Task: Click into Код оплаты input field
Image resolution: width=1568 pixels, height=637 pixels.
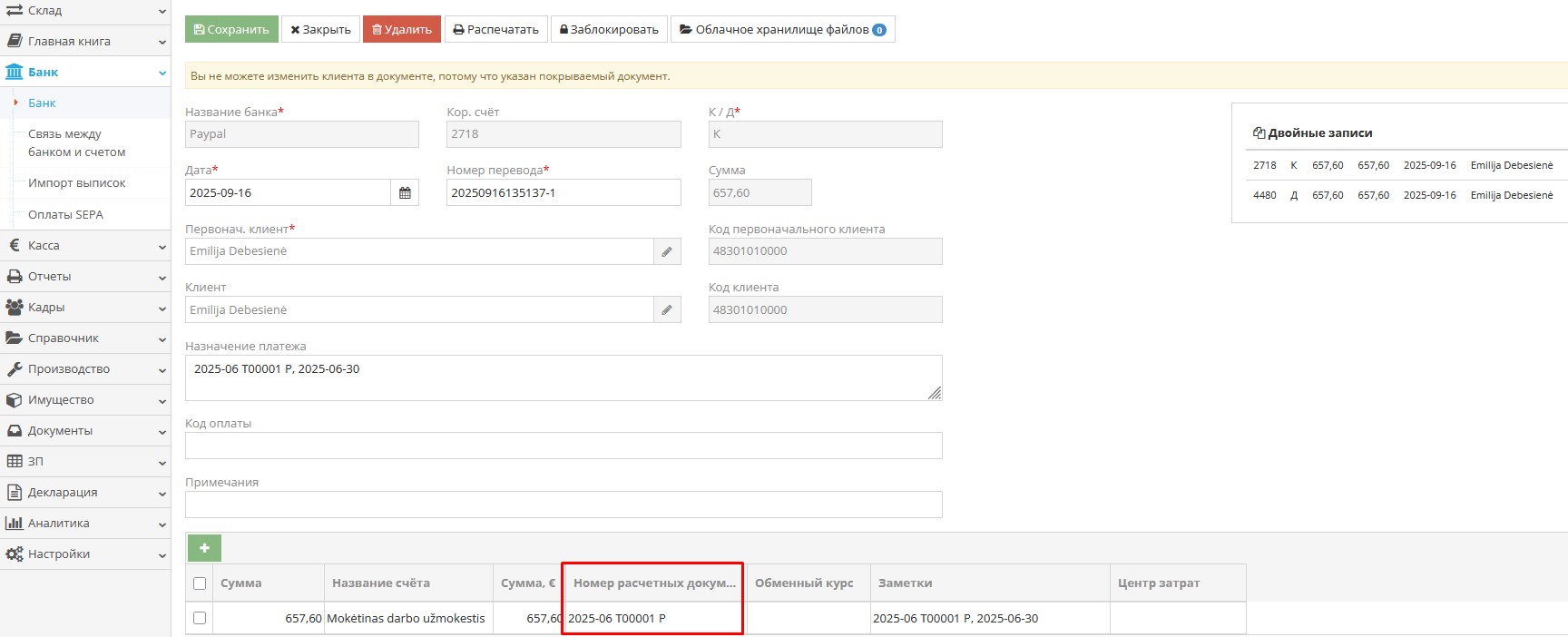Action: click(563, 446)
